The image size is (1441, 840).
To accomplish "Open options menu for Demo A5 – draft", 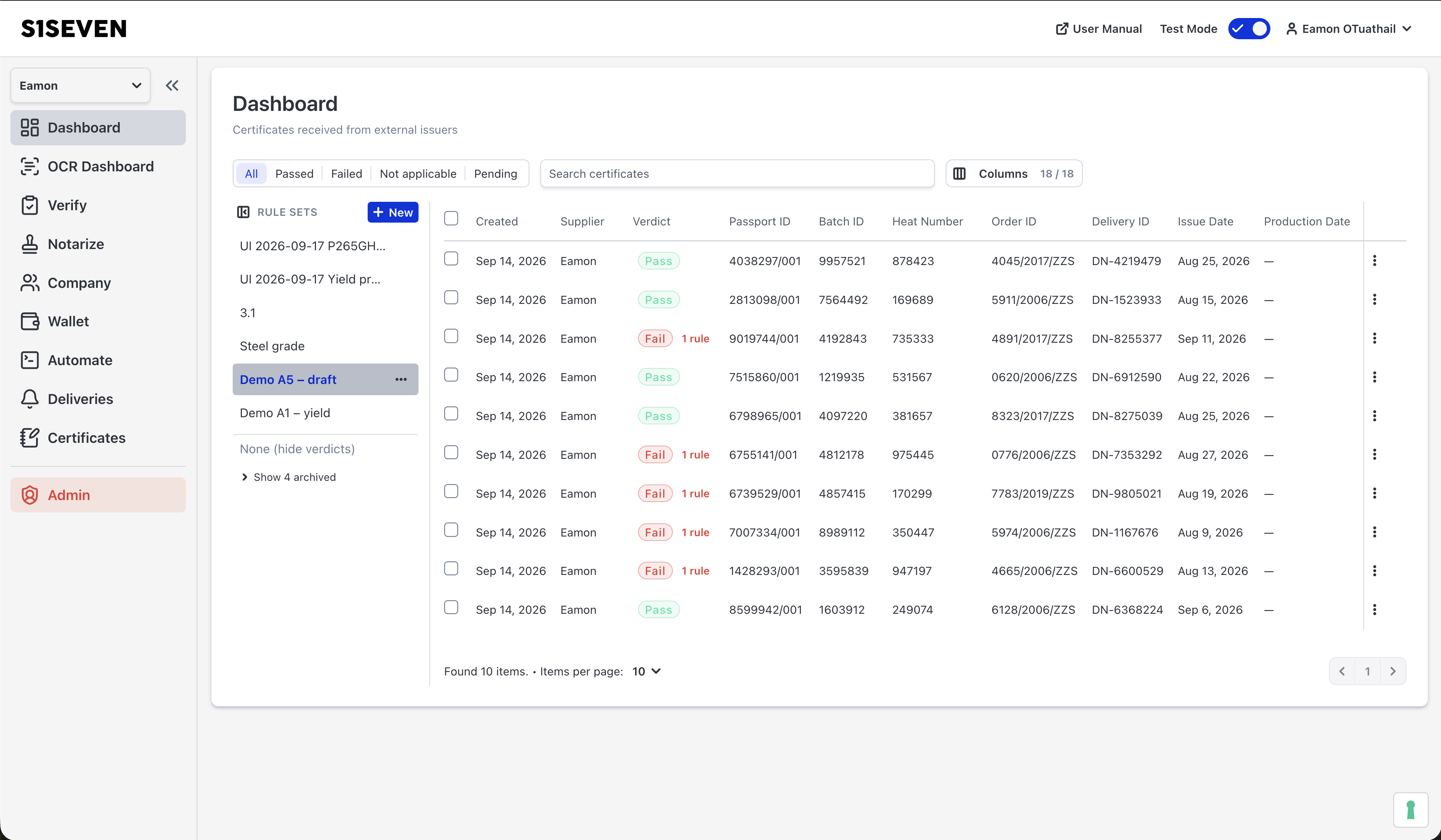I will (401, 380).
